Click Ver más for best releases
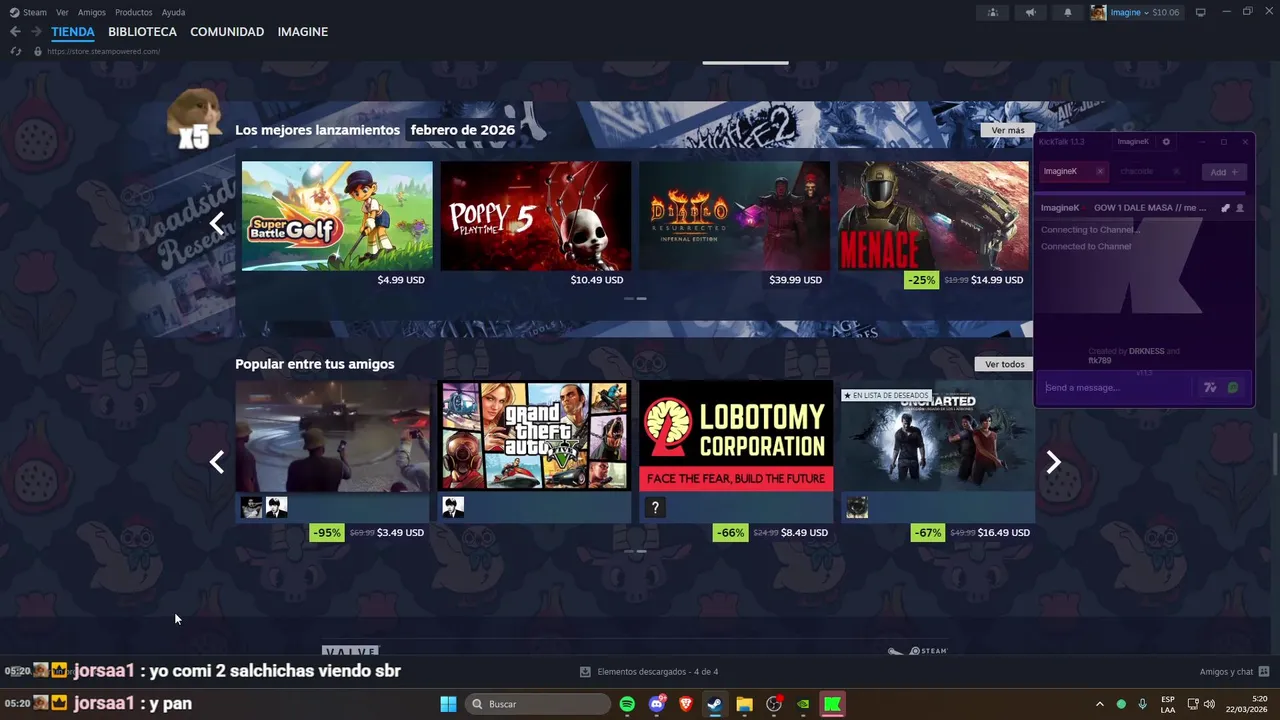 click(1008, 130)
